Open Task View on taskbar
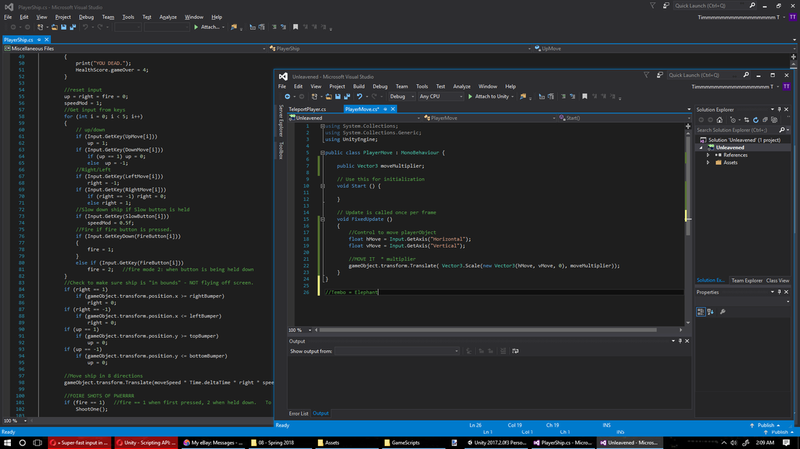800x449 pixels. click(x=37, y=442)
